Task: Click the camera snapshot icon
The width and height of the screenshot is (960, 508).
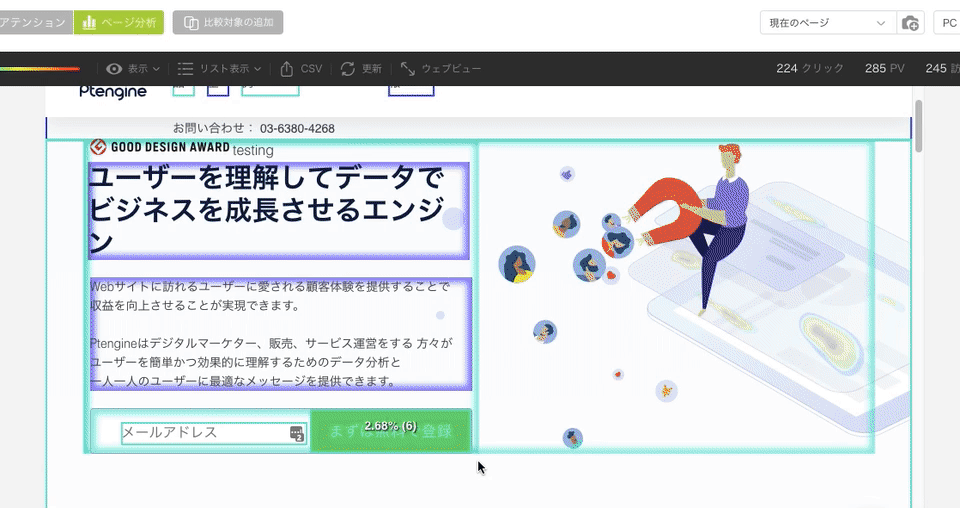Action: click(910, 23)
